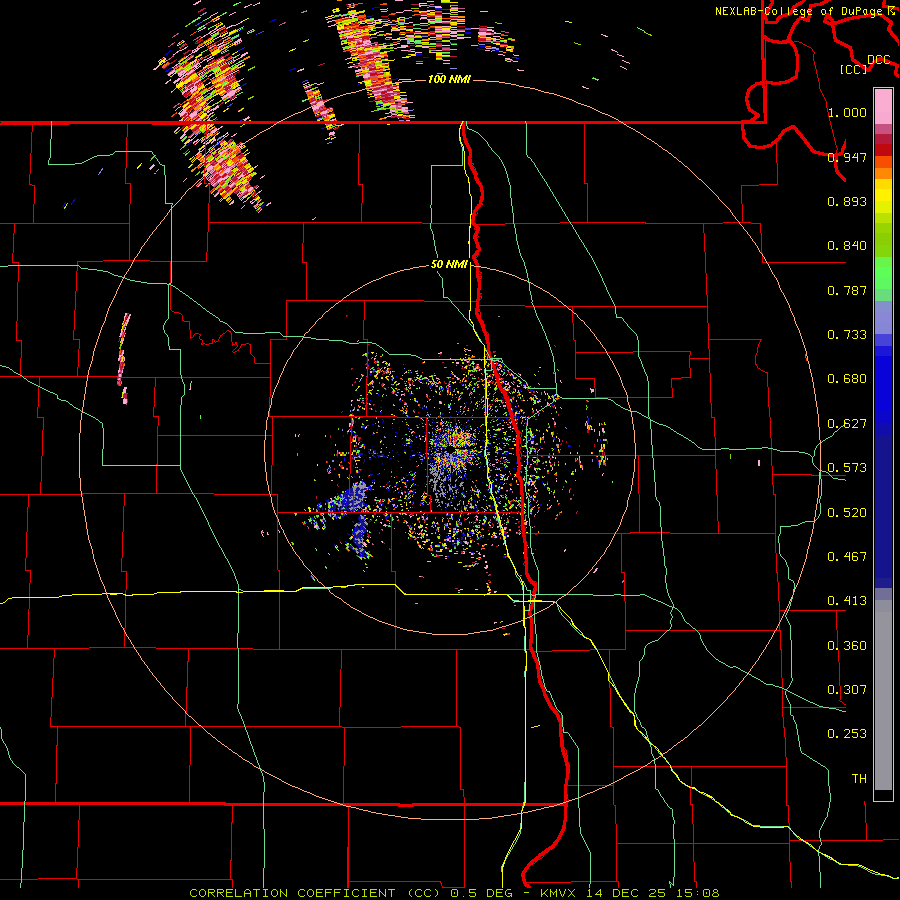Click the 0.627 scale value
900x900 pixels.
click(847, 424)
